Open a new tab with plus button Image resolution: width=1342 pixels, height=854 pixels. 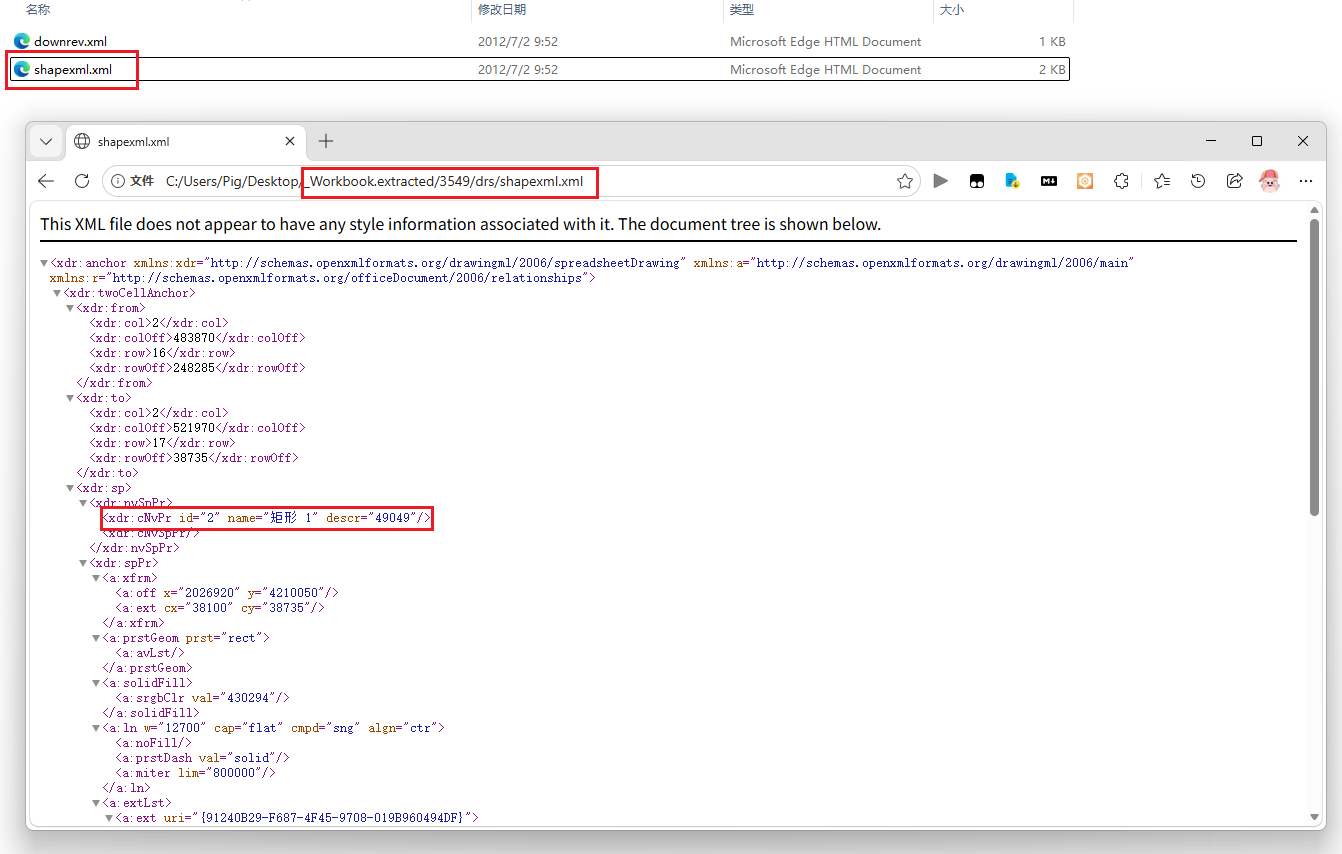click(x=325, y=142)
